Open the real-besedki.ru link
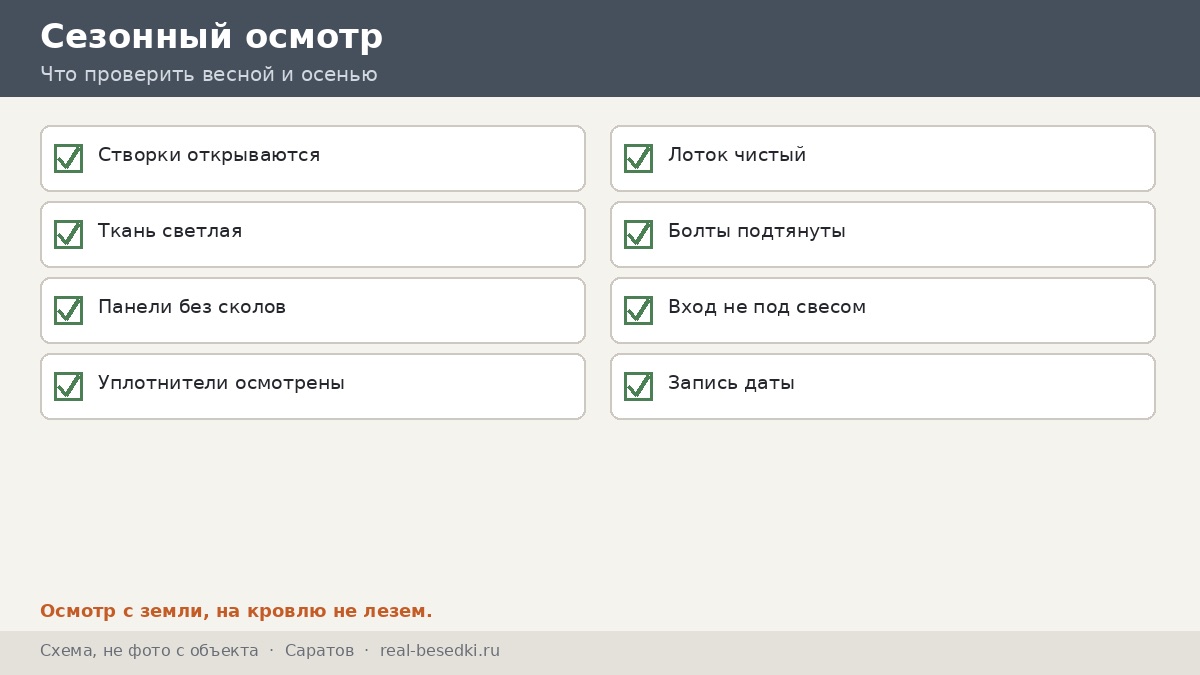The image size is (1200, 675). point(440,651)
